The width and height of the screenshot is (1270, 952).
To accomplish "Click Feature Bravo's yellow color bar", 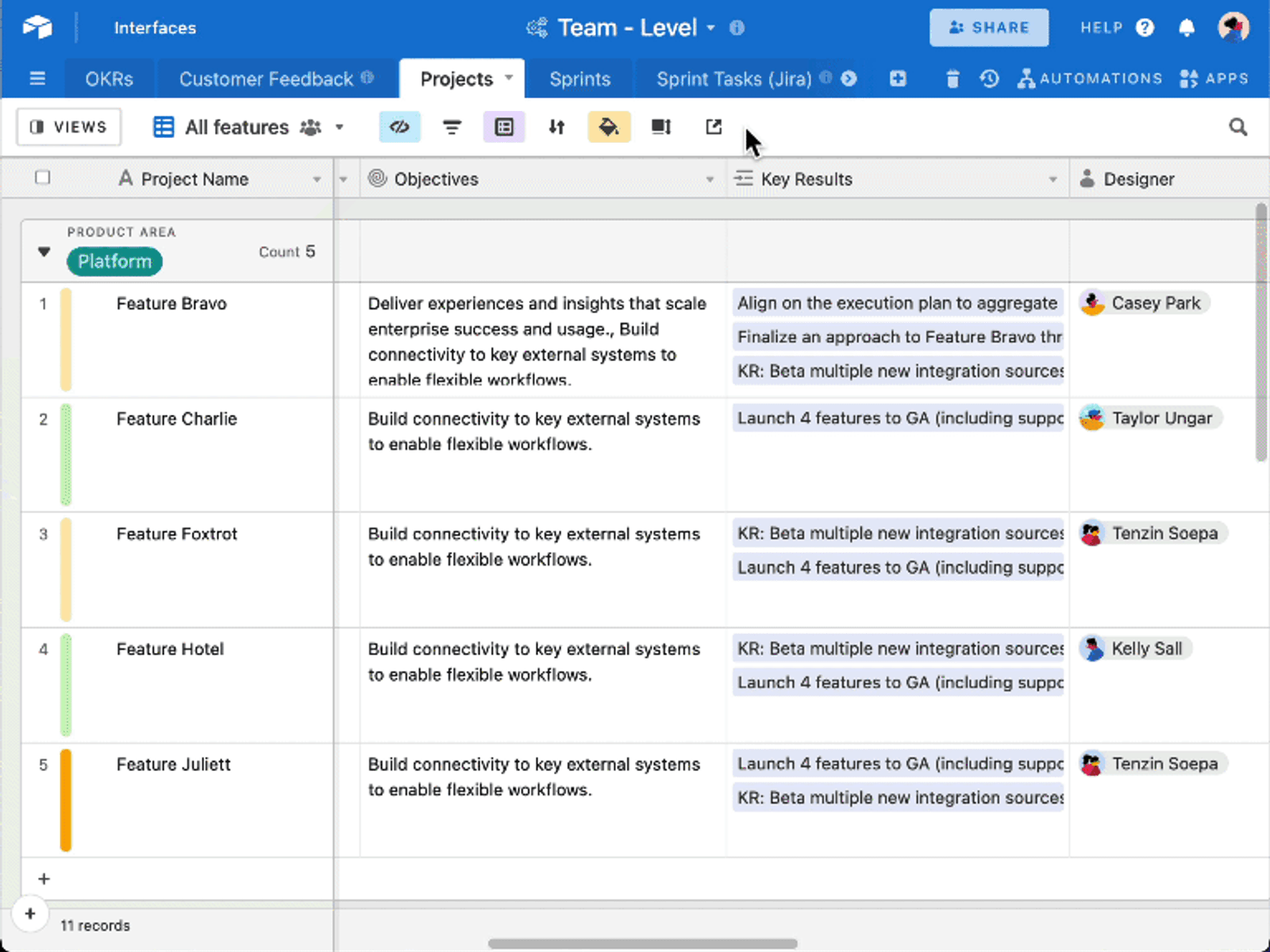I will coord(66,340).
